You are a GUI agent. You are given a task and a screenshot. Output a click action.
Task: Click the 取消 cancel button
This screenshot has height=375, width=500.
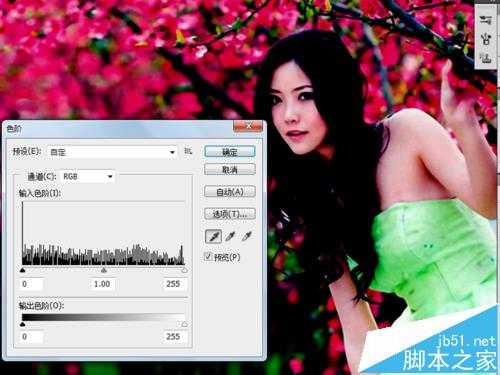[x=230, y=170]
